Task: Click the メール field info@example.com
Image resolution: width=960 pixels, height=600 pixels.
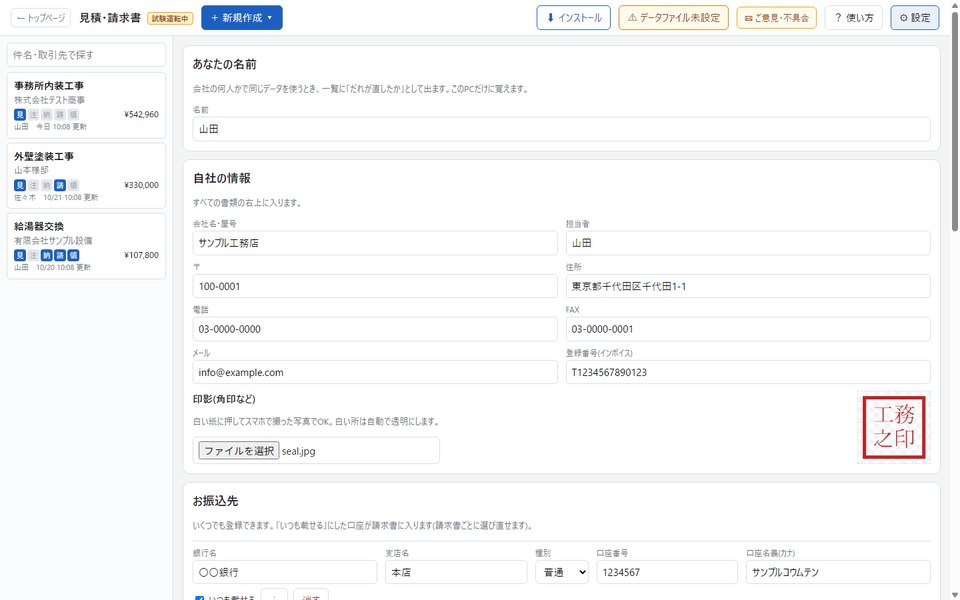Action: coord(375,372)
